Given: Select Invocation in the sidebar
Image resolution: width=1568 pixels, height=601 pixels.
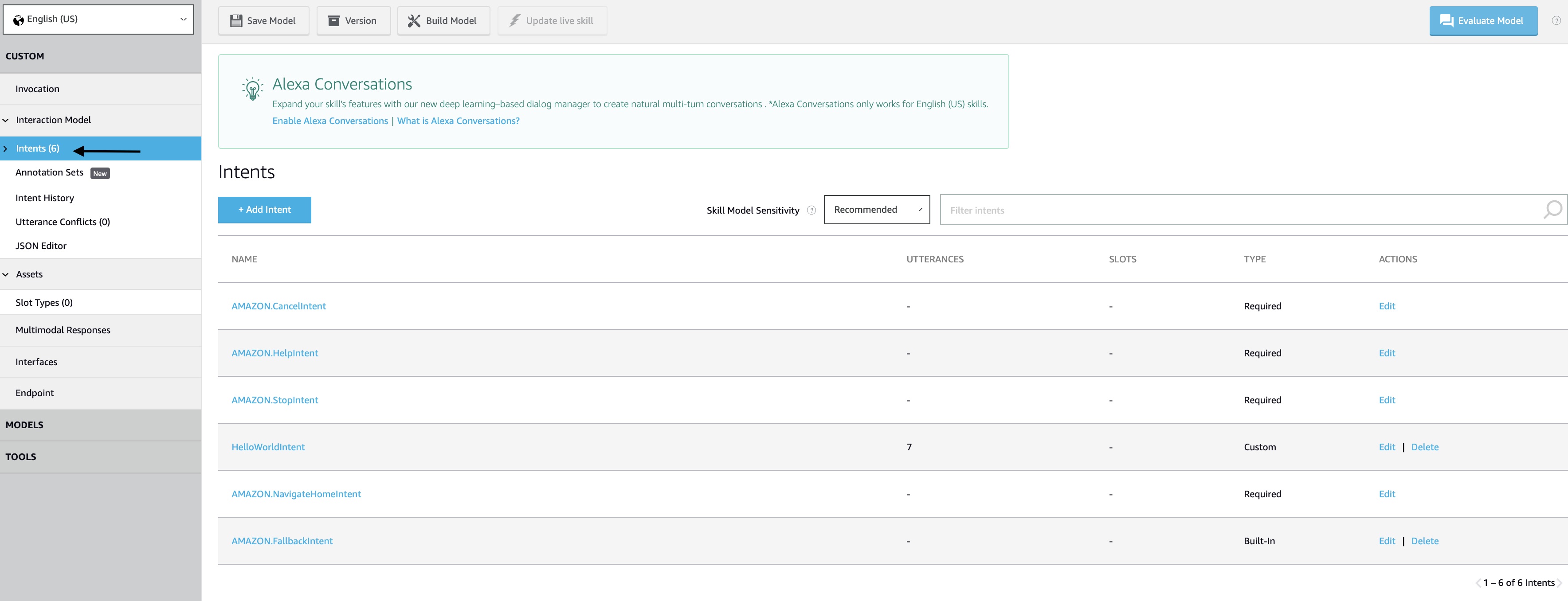Looking at the screenshot, I should (x=100, y=89).
